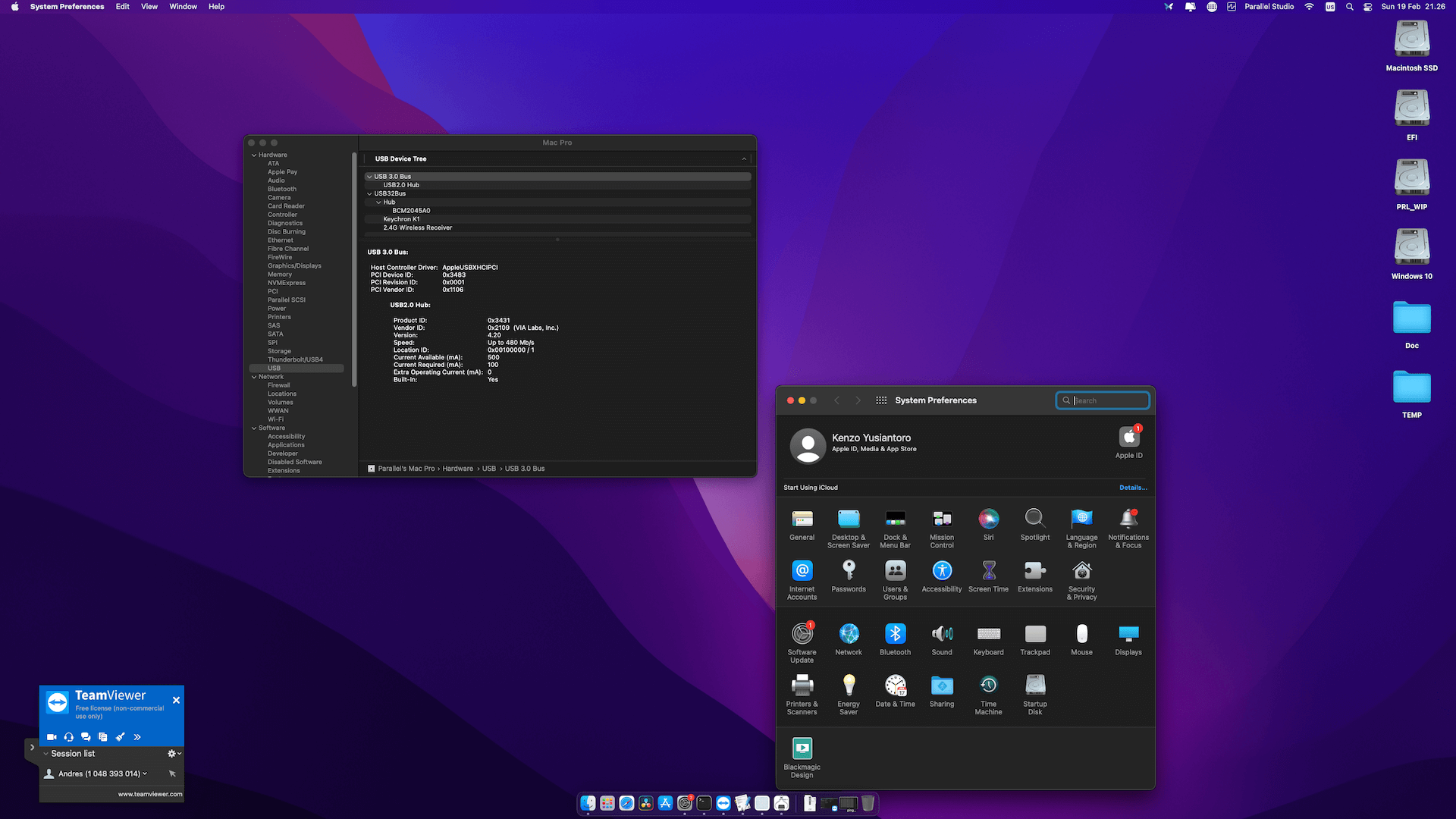Open the Edit menu
The width and height of the screenshot is (1456, 819).
pos(122,7)
